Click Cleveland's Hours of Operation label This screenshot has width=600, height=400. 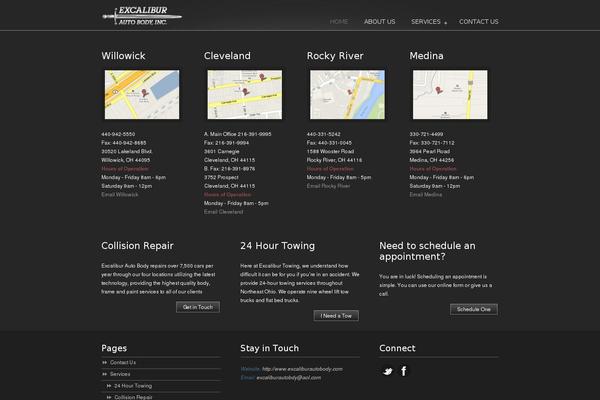228,194
